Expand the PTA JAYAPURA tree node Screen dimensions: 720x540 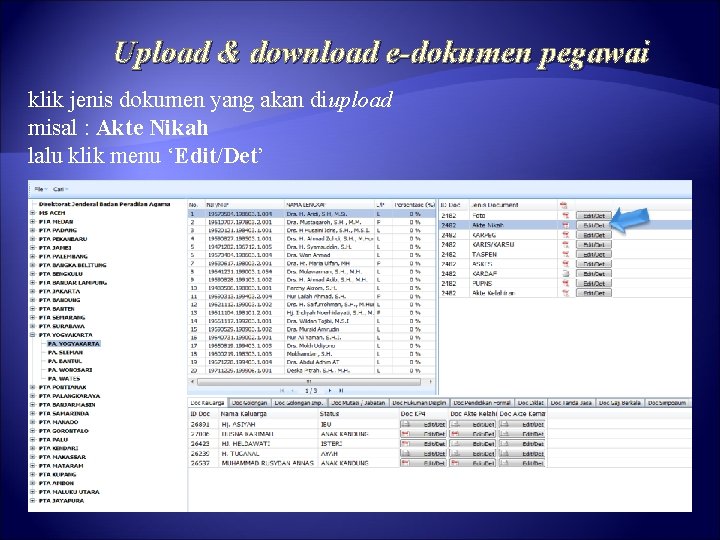point(33,501)
